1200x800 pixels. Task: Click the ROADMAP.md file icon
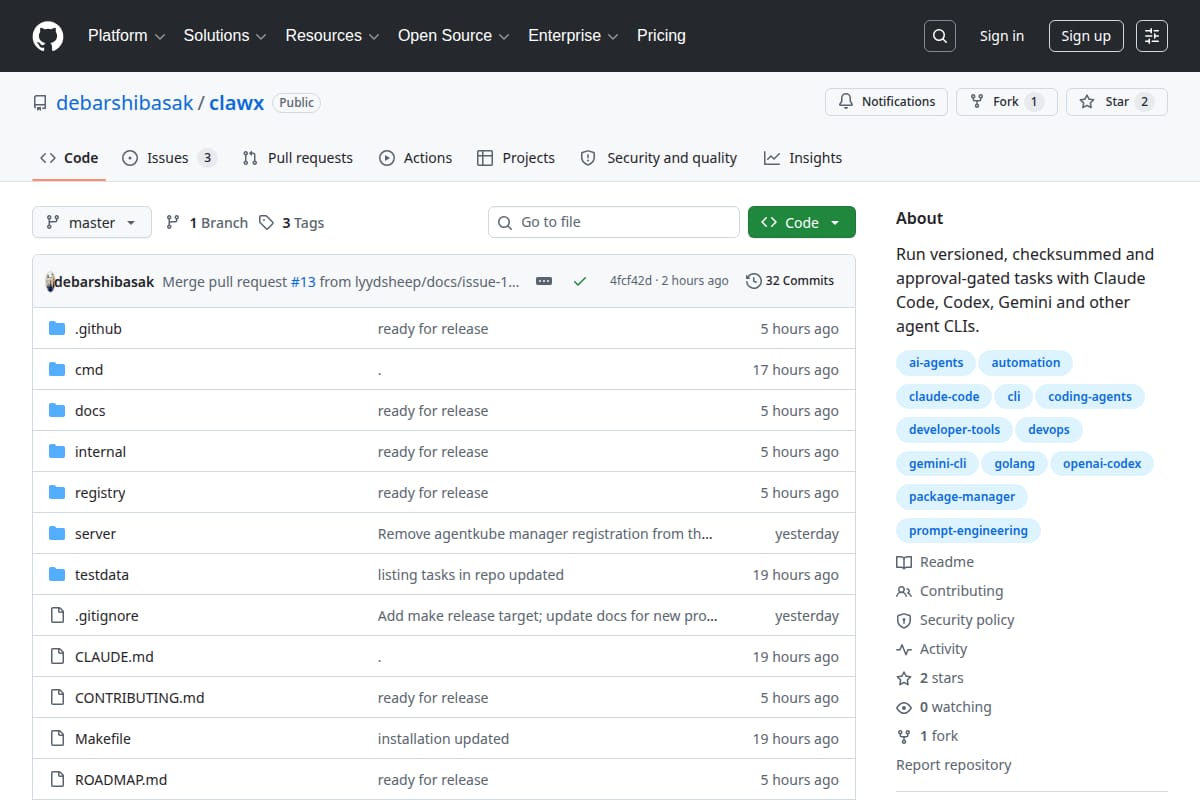(x=57, y=780)
